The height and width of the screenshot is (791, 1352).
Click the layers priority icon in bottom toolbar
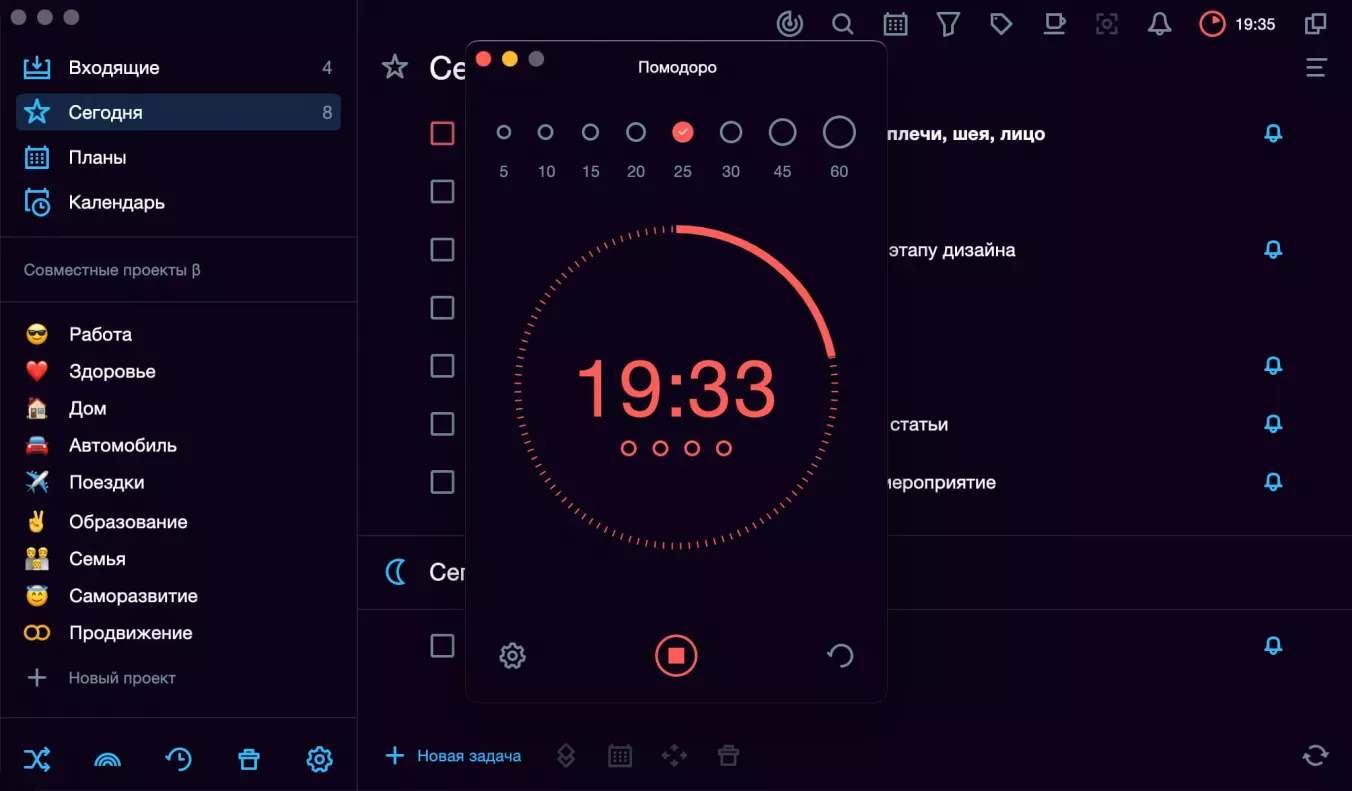[x=565, y=756]
